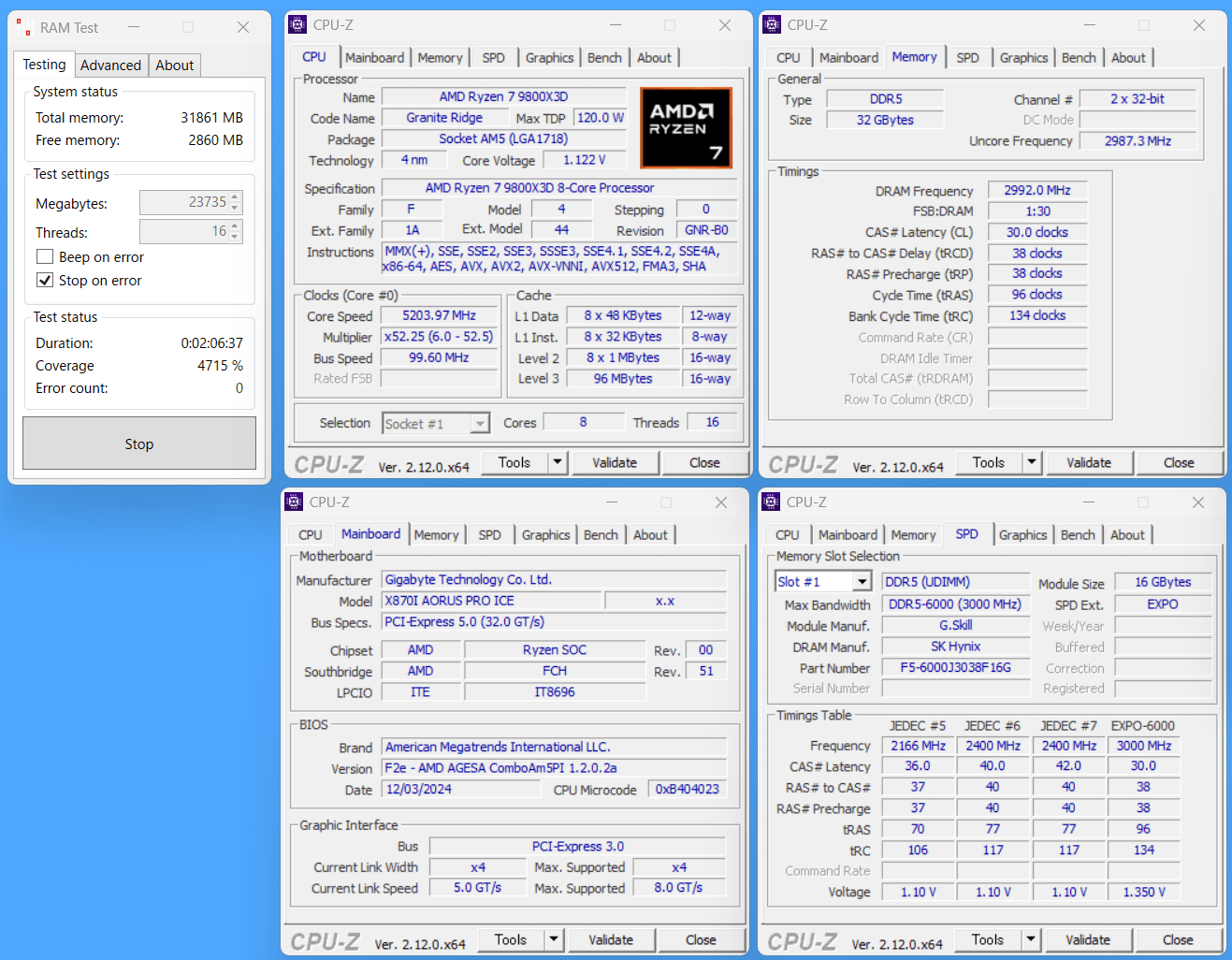Click the Package value Socket AM5 (LGA1718)

coord(503,139)
